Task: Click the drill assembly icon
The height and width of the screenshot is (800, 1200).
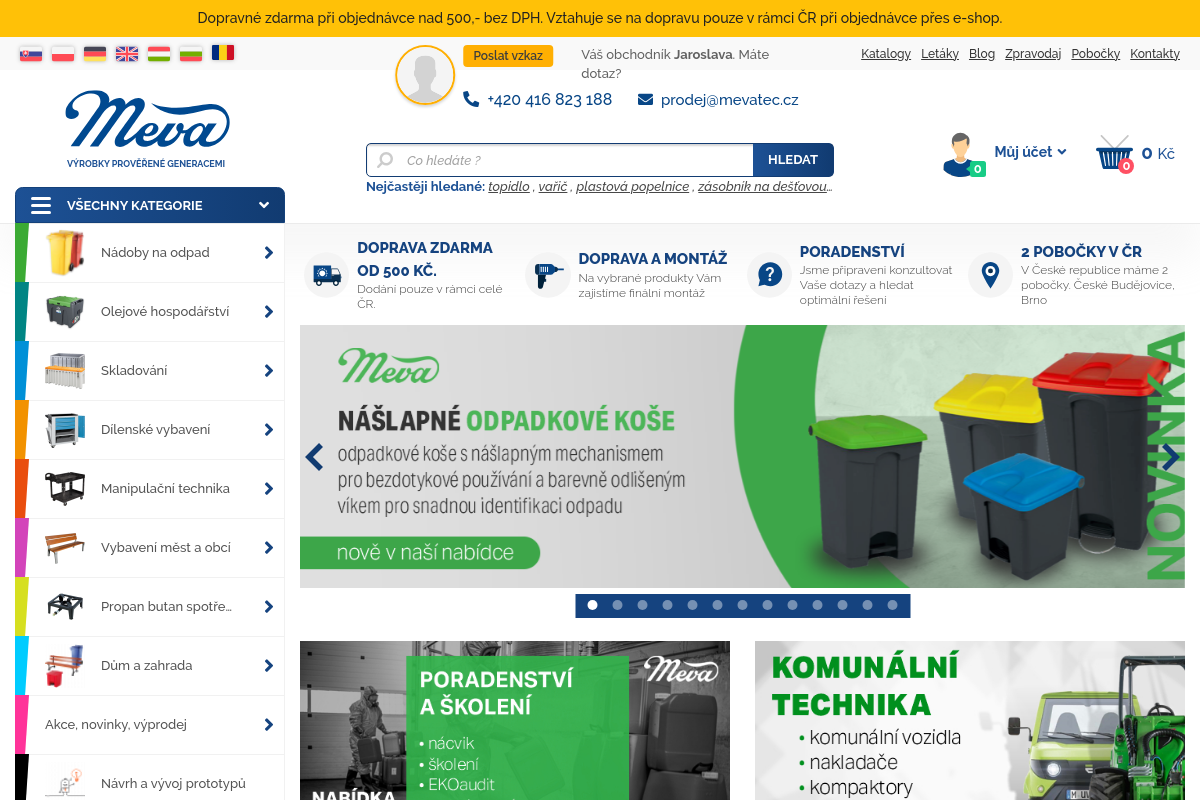Action: point(548,274)
